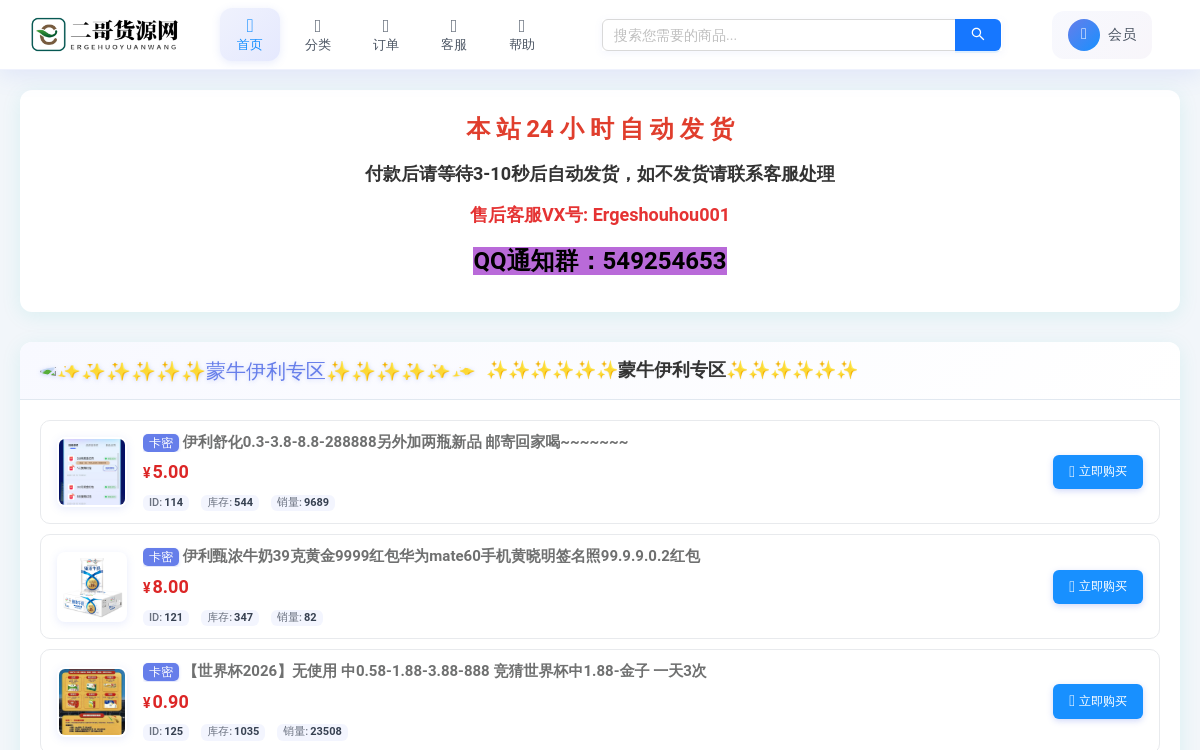Screen dimensions: 1200x750
Task: Click the member avatar icon
Action: pos(1084,35)
